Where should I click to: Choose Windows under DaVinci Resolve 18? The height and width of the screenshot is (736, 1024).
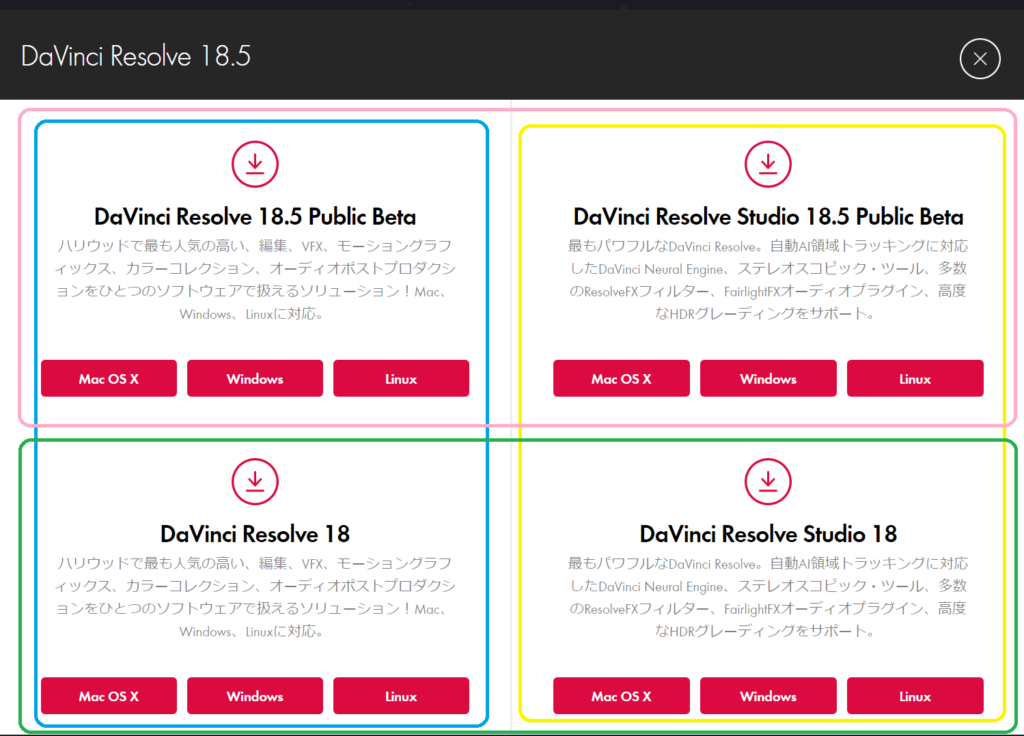coord(255,696)
